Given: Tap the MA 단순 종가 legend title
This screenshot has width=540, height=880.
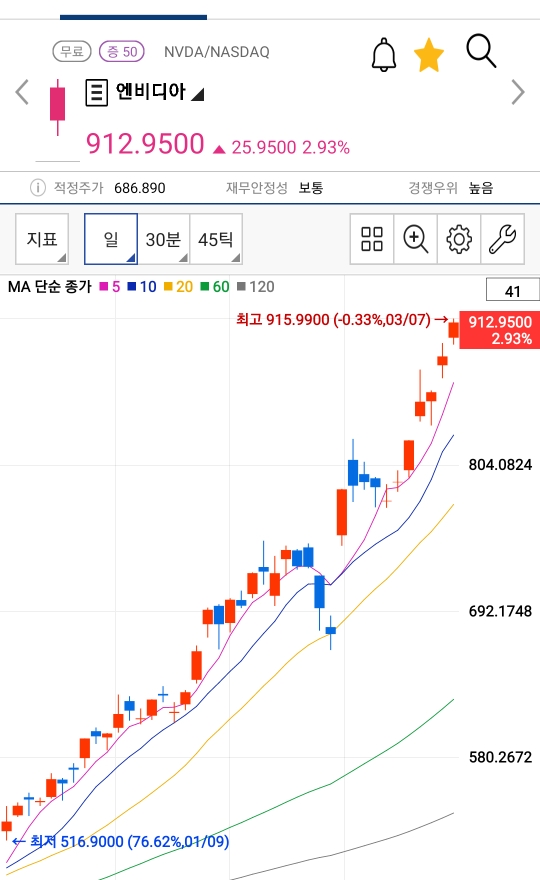Looking at the screenshot, I should coord(49,287).
